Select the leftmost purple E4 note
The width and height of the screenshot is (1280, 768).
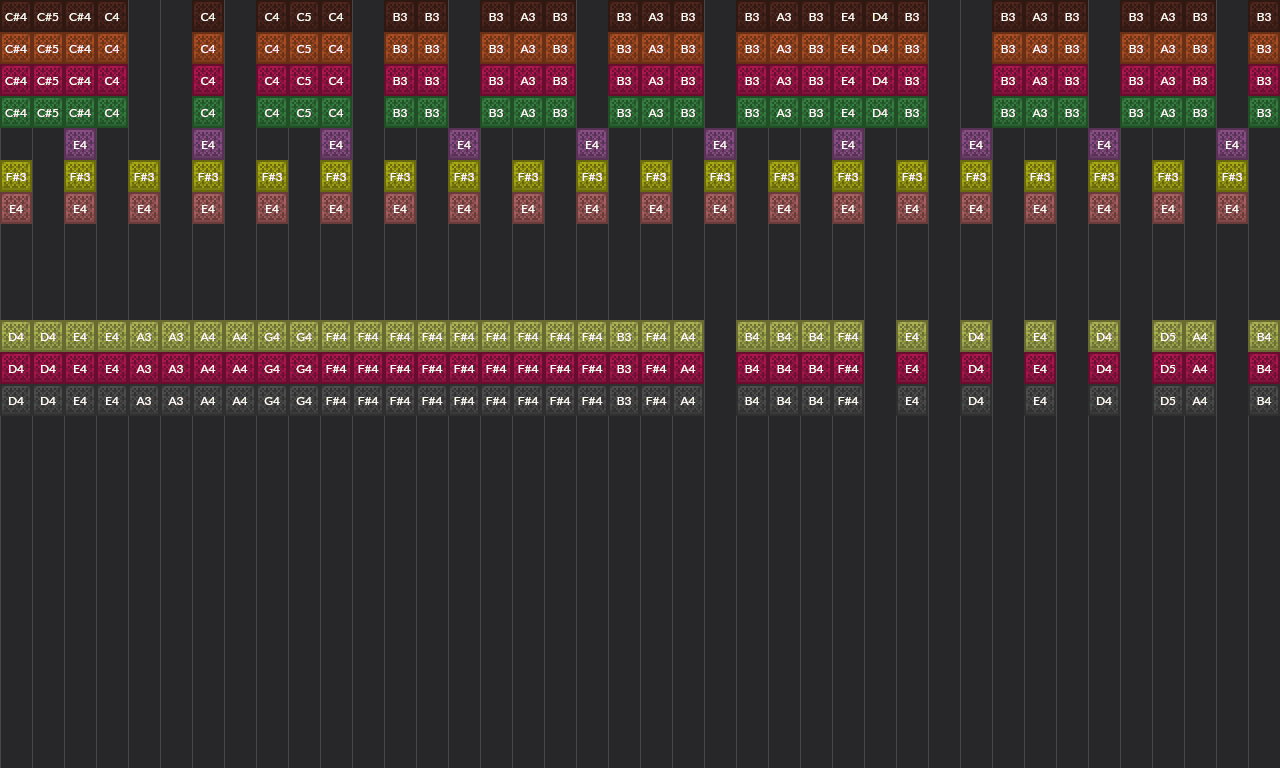coord(80,145)
